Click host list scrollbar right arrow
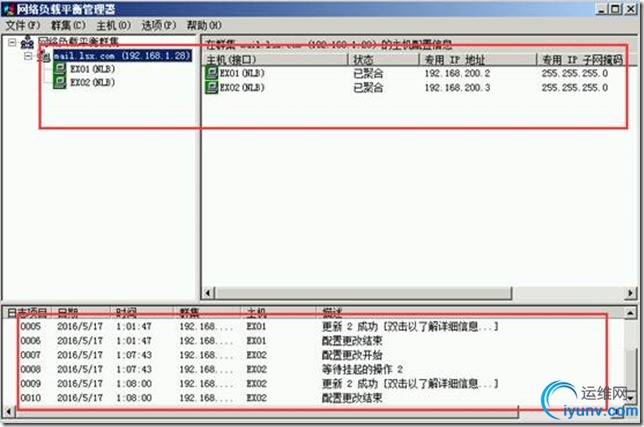 point(631,293)
